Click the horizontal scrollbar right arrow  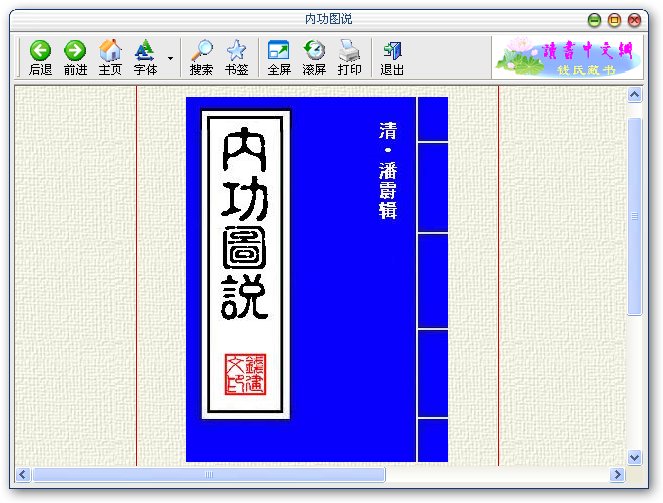pos(617,474)
